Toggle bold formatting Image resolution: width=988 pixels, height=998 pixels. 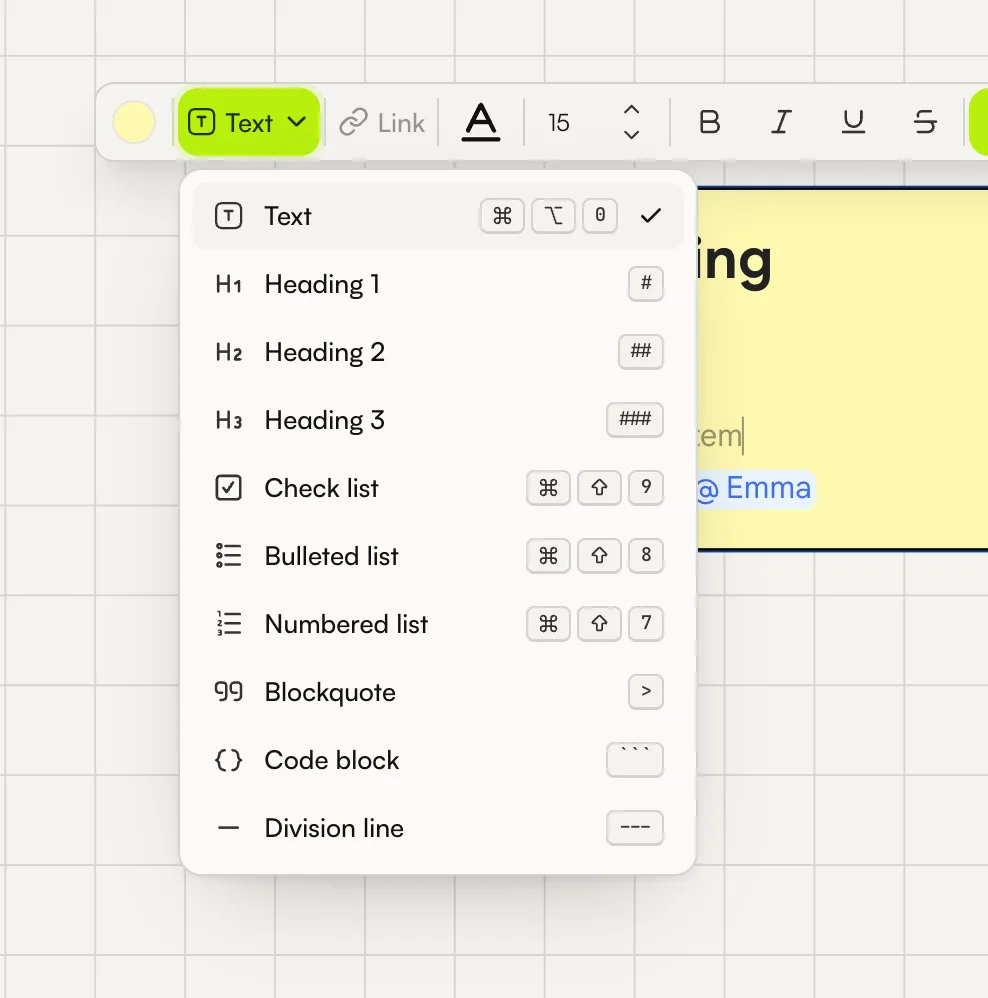[710, 122]
